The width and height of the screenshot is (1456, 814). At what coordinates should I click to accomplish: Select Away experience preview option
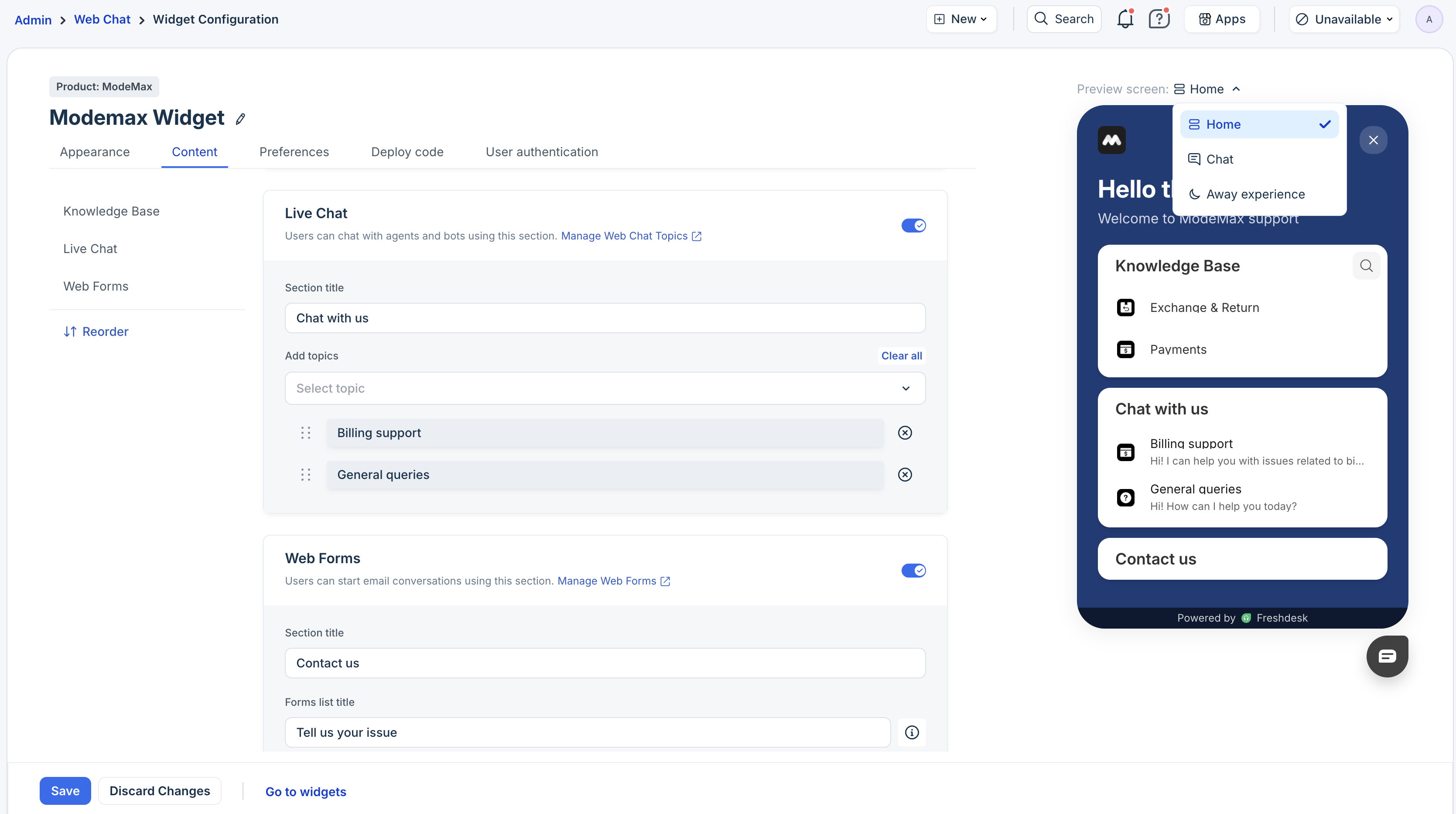1255,195
